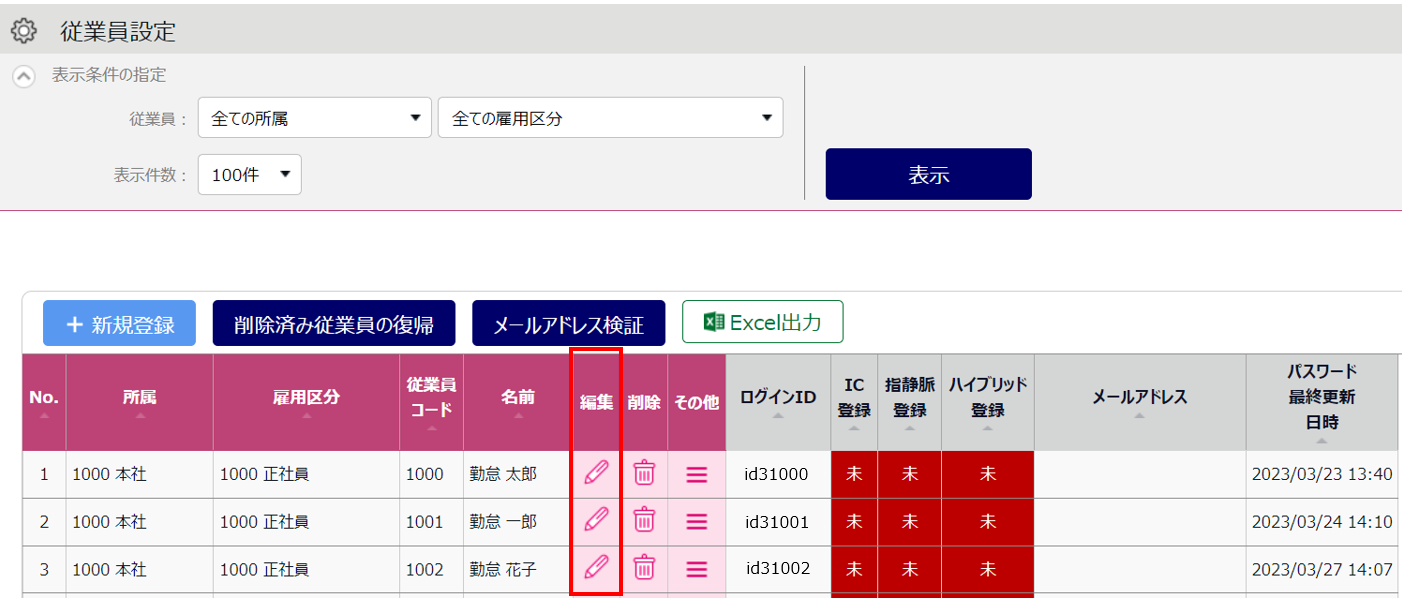
Task: Click the 従業員設定 page title
Action: point(118,32)
